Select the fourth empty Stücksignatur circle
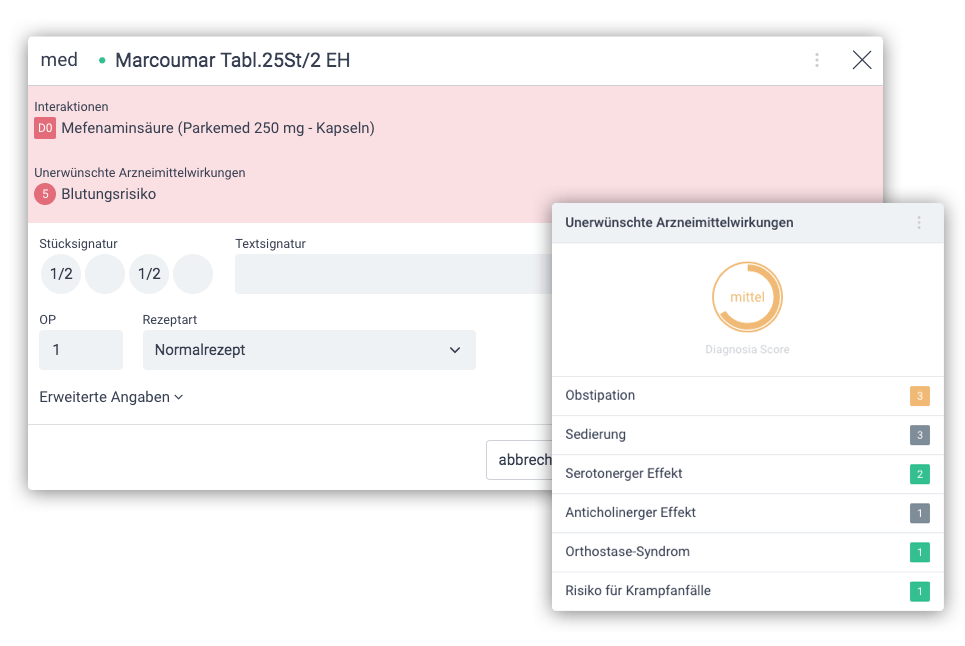965x646 pixels. pyautogui.click(x=193, y=274)
